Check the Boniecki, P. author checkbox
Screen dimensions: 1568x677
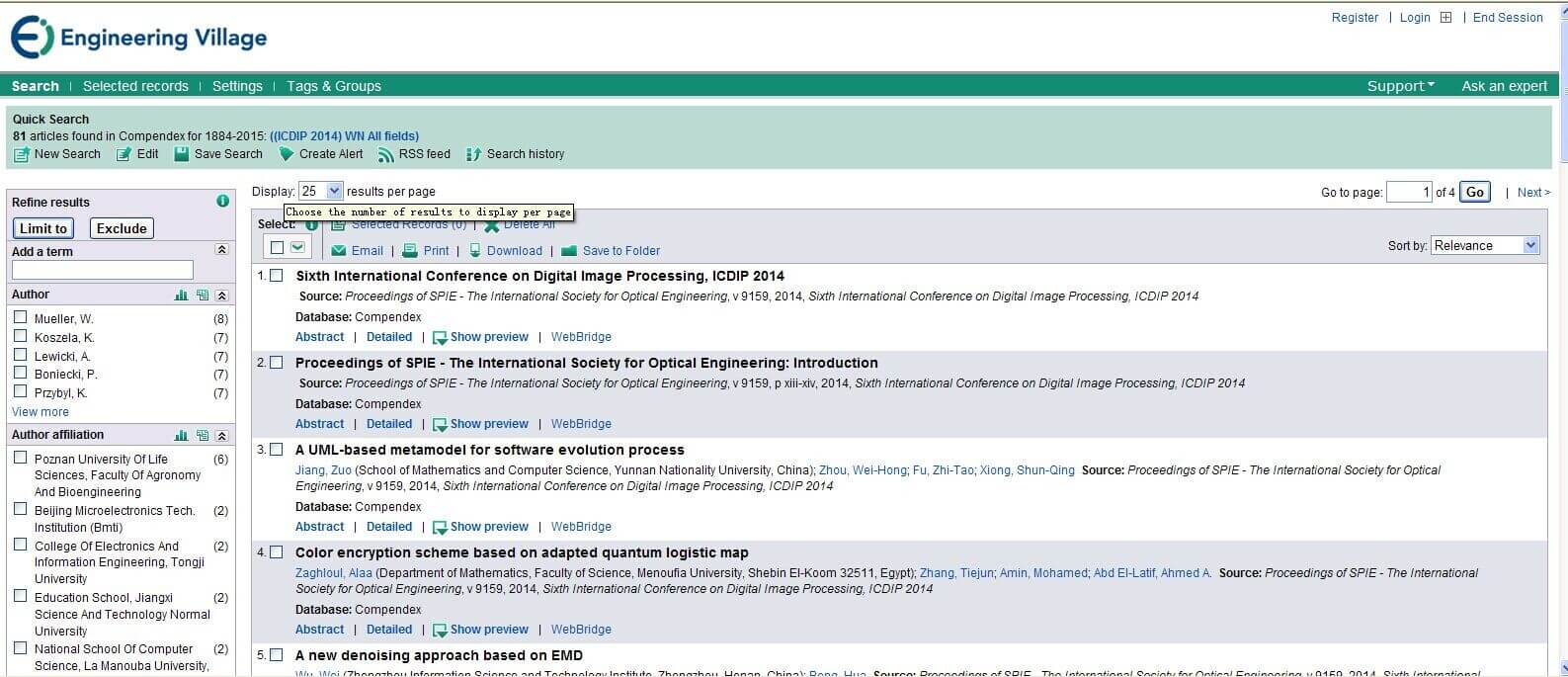20,373
